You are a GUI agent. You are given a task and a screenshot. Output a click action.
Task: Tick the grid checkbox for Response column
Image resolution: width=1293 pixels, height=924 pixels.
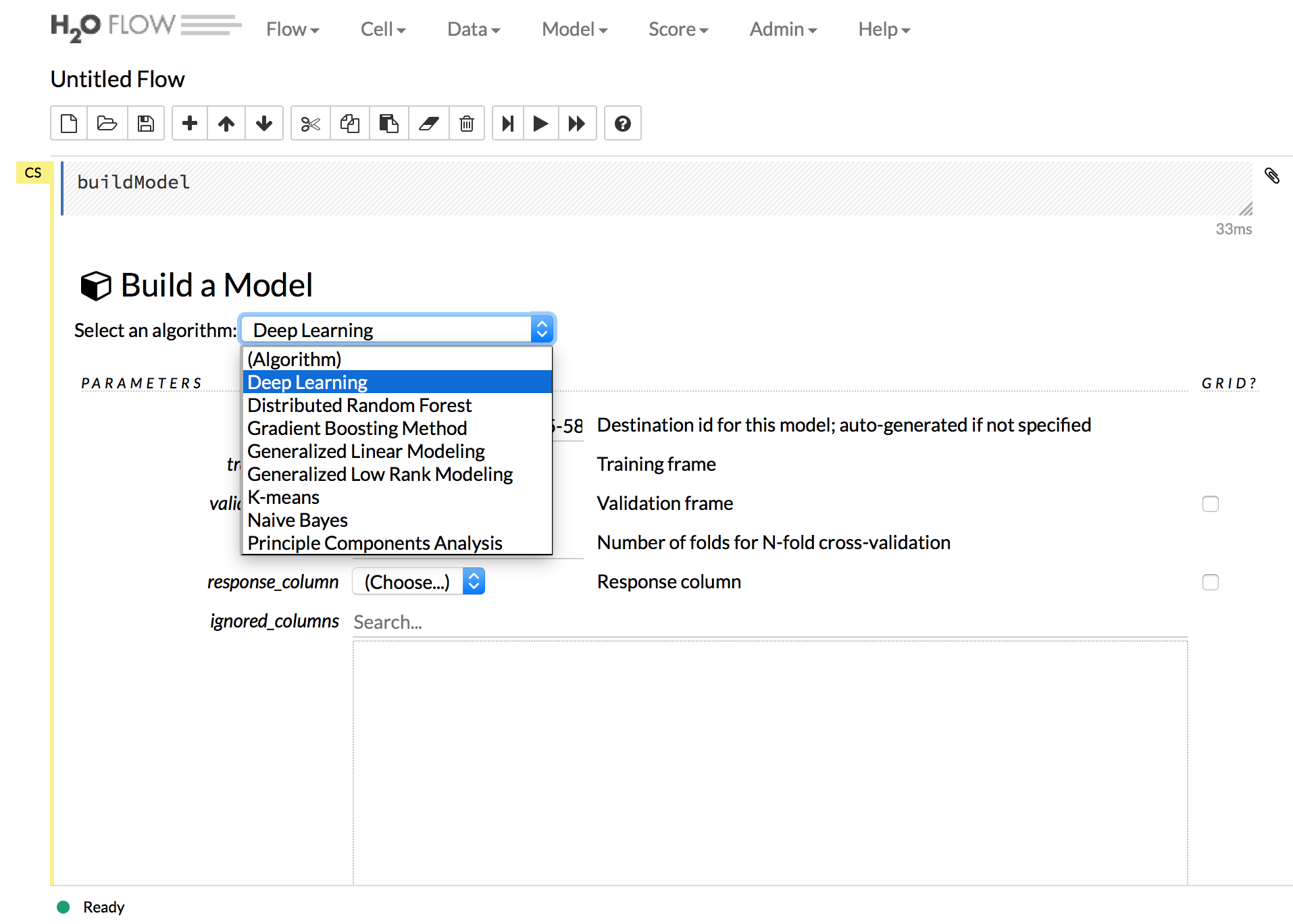click(1210, 582)
